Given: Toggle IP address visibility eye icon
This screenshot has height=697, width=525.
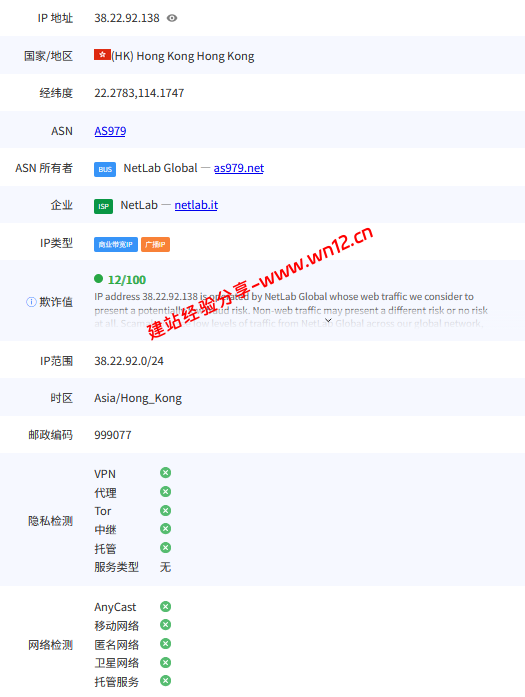Looking at the screenshot, I should [172, 18].
